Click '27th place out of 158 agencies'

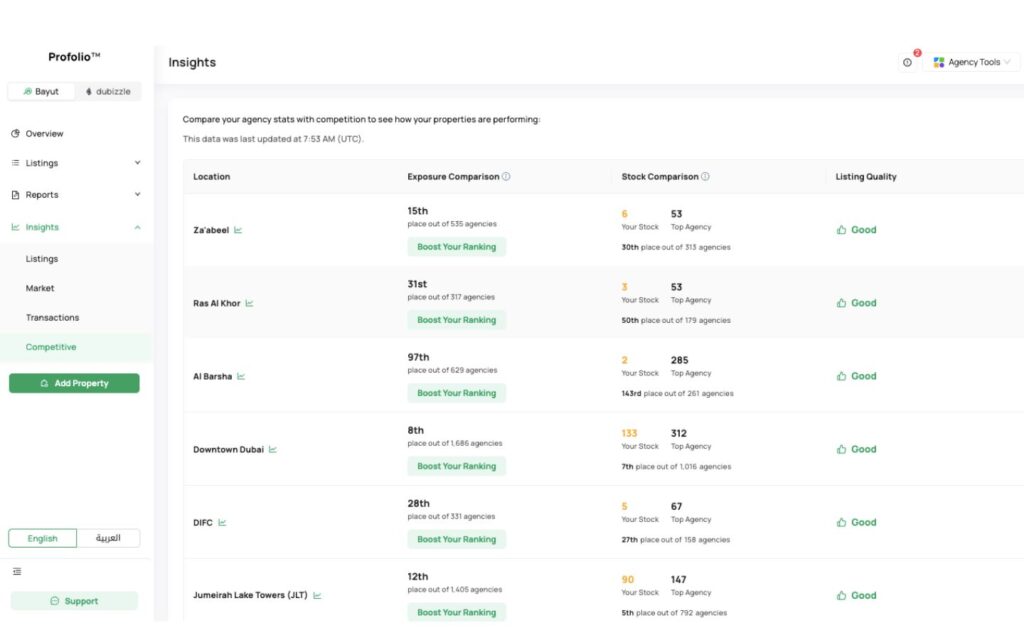[675, 539]
